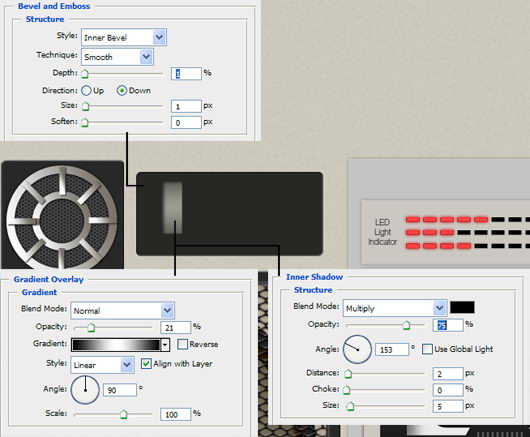Select the Down direction radio button
The height and width of the screenshot is (437, 530).
click(x=122, y=91)
